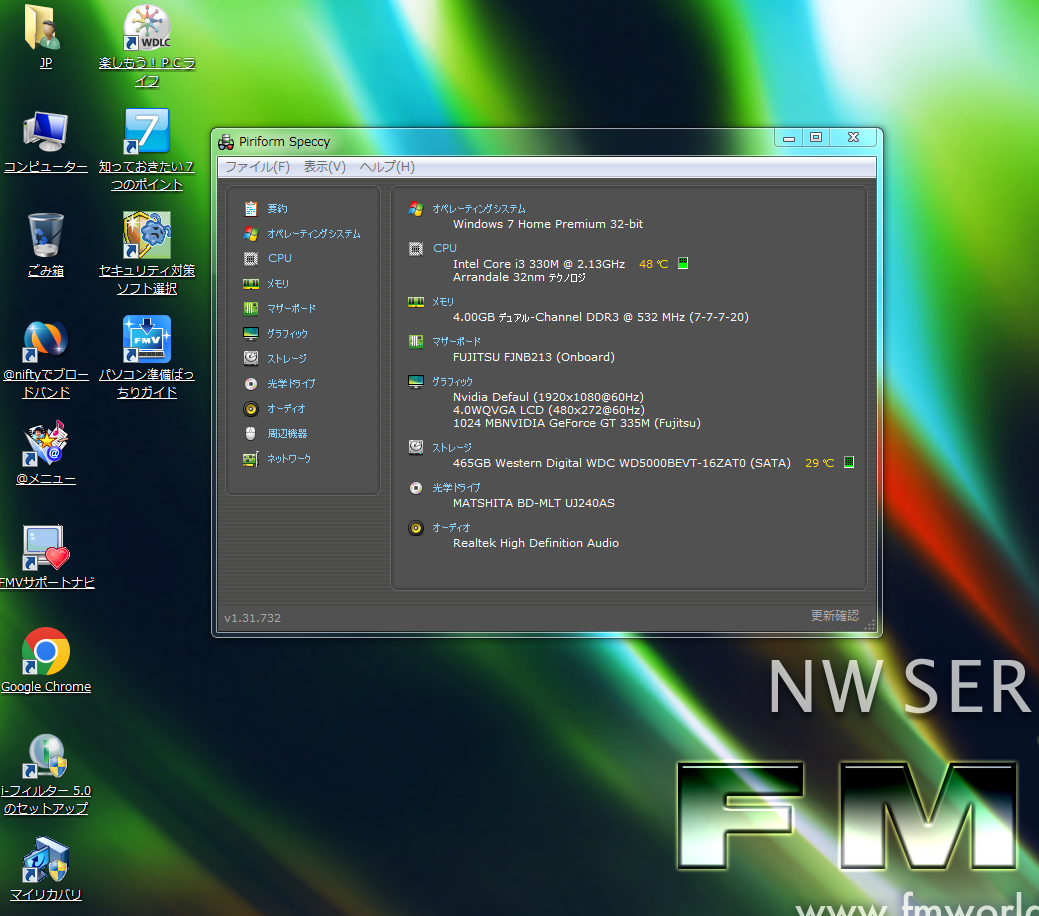
Task: Select the マイリカバリ desktop shortcut
Action: [x=46, y=869]
